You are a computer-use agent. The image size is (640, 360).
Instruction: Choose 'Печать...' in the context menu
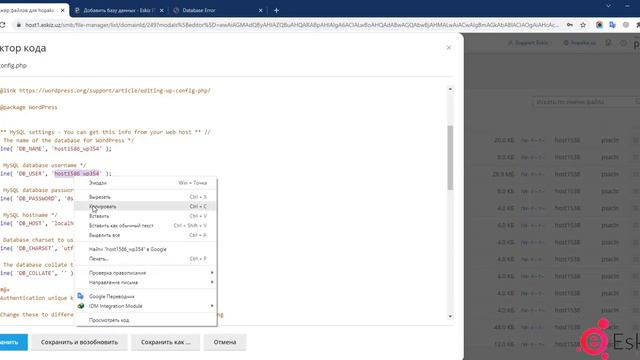(x=147, y=259)
